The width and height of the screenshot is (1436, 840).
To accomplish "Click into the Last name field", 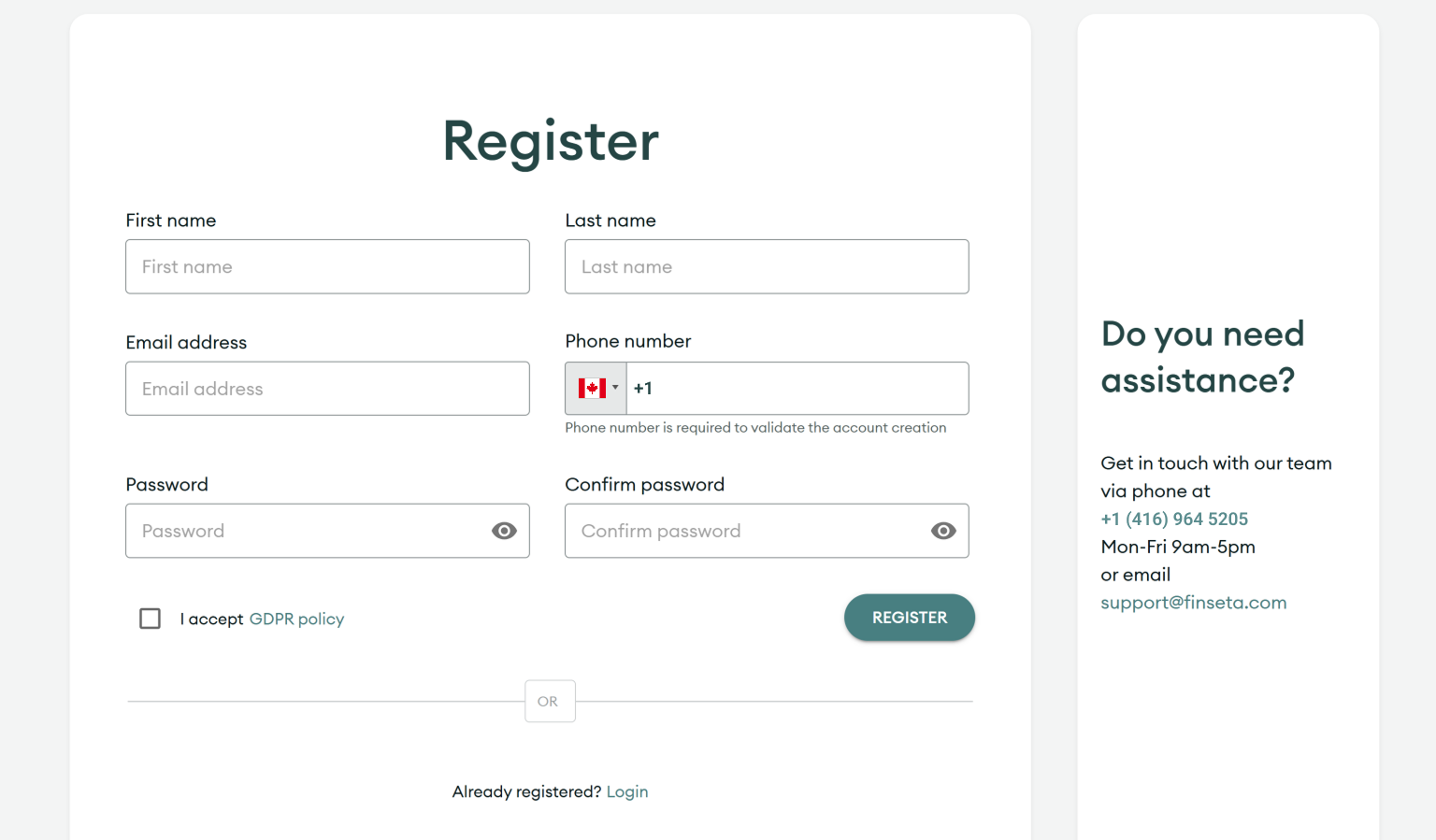I will (x=767, y=267).
